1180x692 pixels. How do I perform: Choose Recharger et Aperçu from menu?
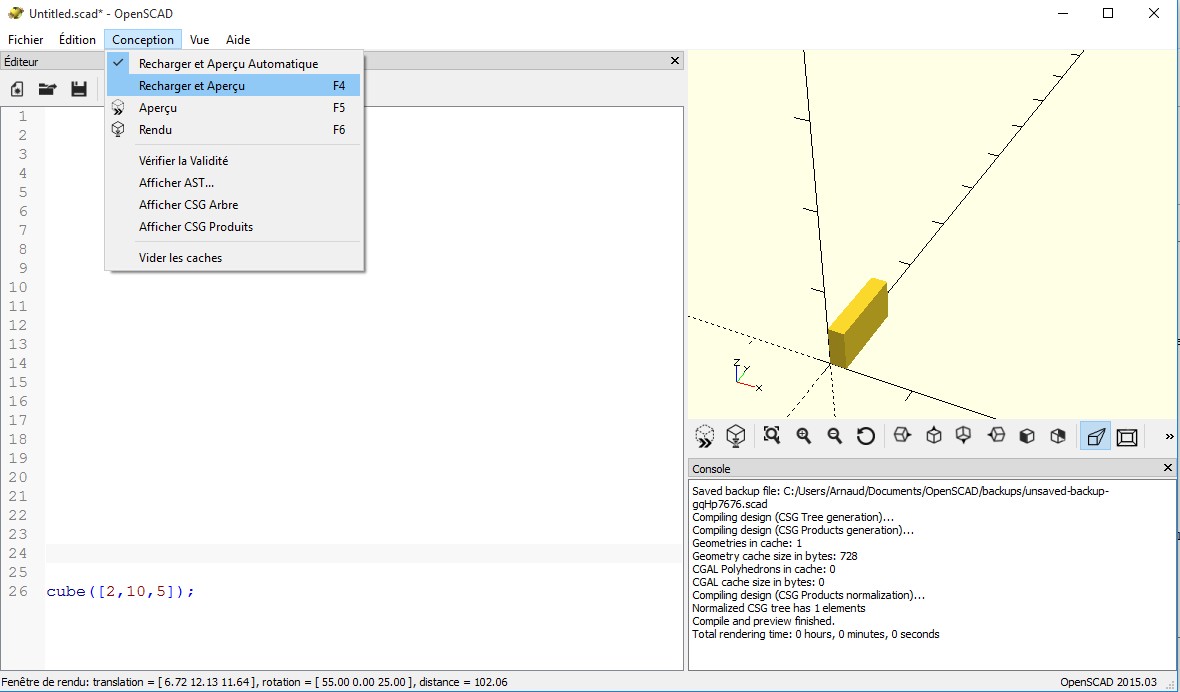pyautogui.click(x=235, y=86)
